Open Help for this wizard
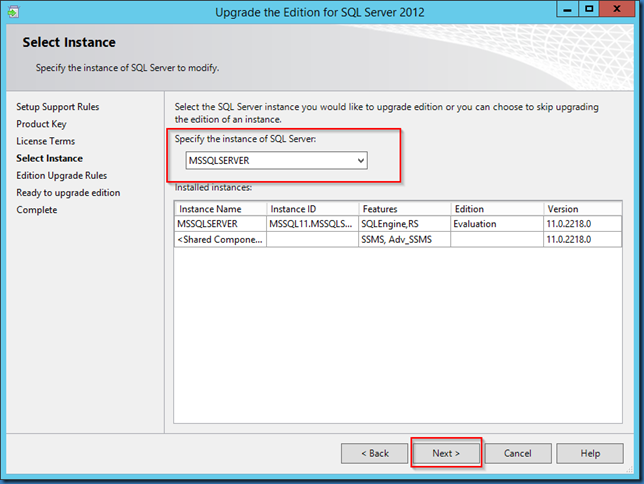Viewport: 644px width, 484px height. (590, 453)
